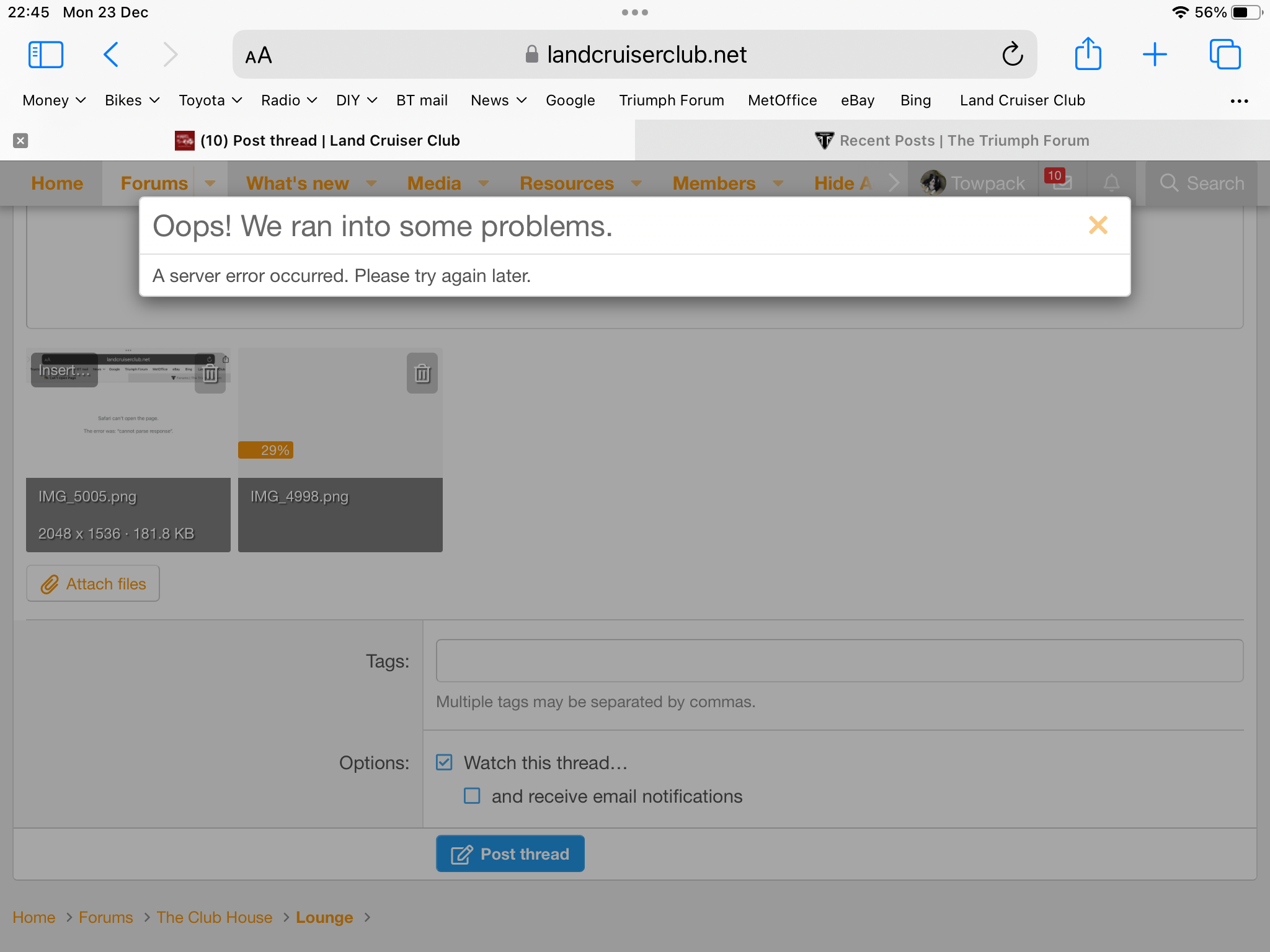This screenshot has height=952, width=1270.
Task: Expand the News bookmarks folder
Action: point(499,100)
